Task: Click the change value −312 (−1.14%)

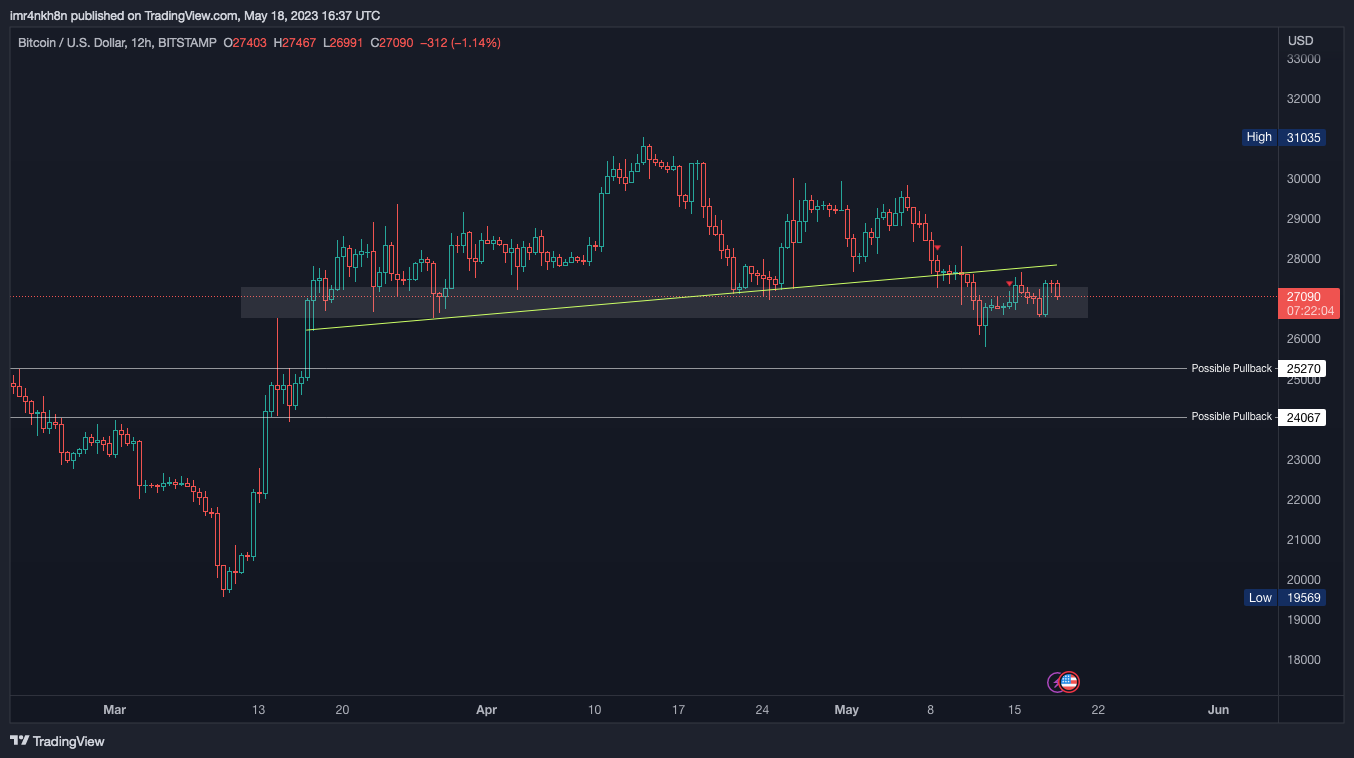Action: pyautogui.click(x=461, y=43)
